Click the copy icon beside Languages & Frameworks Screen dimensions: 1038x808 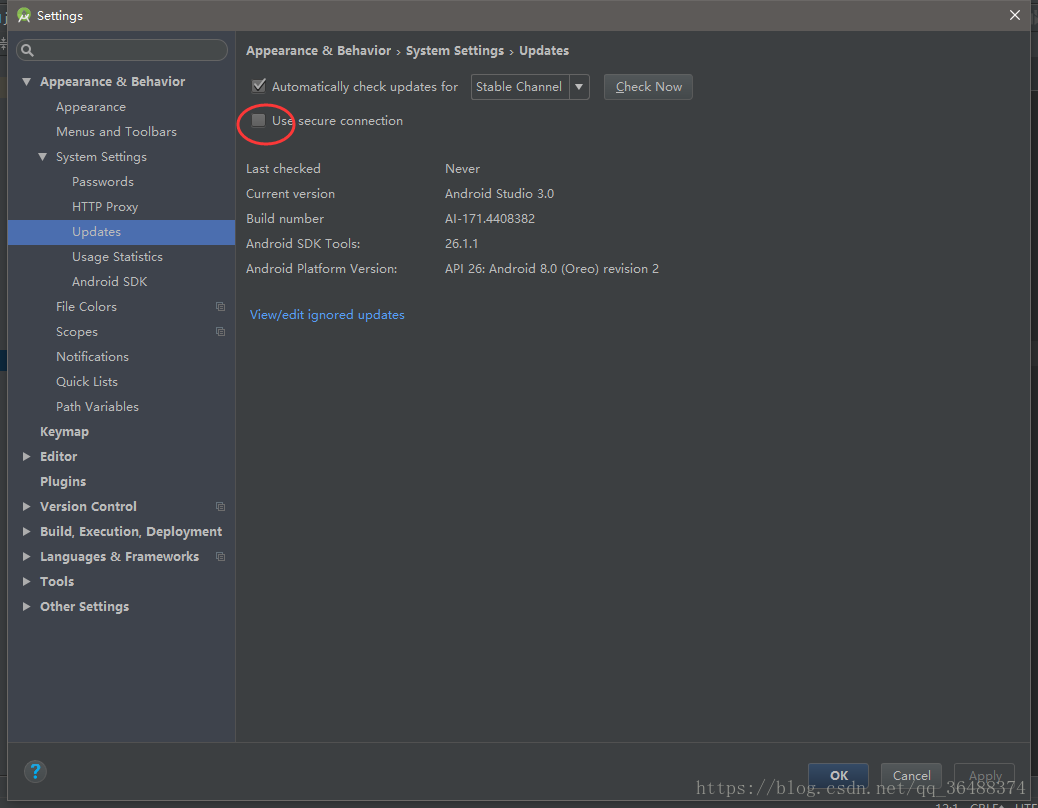220,557
